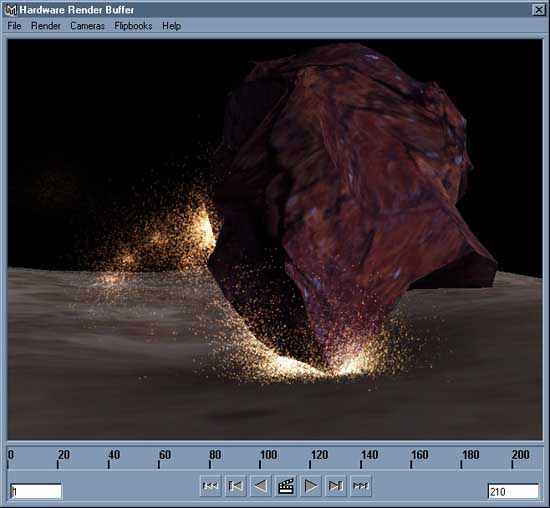The image size is (550, 508).
Task: Click the start frame field showing 1
Action: [x=36, y=491]
